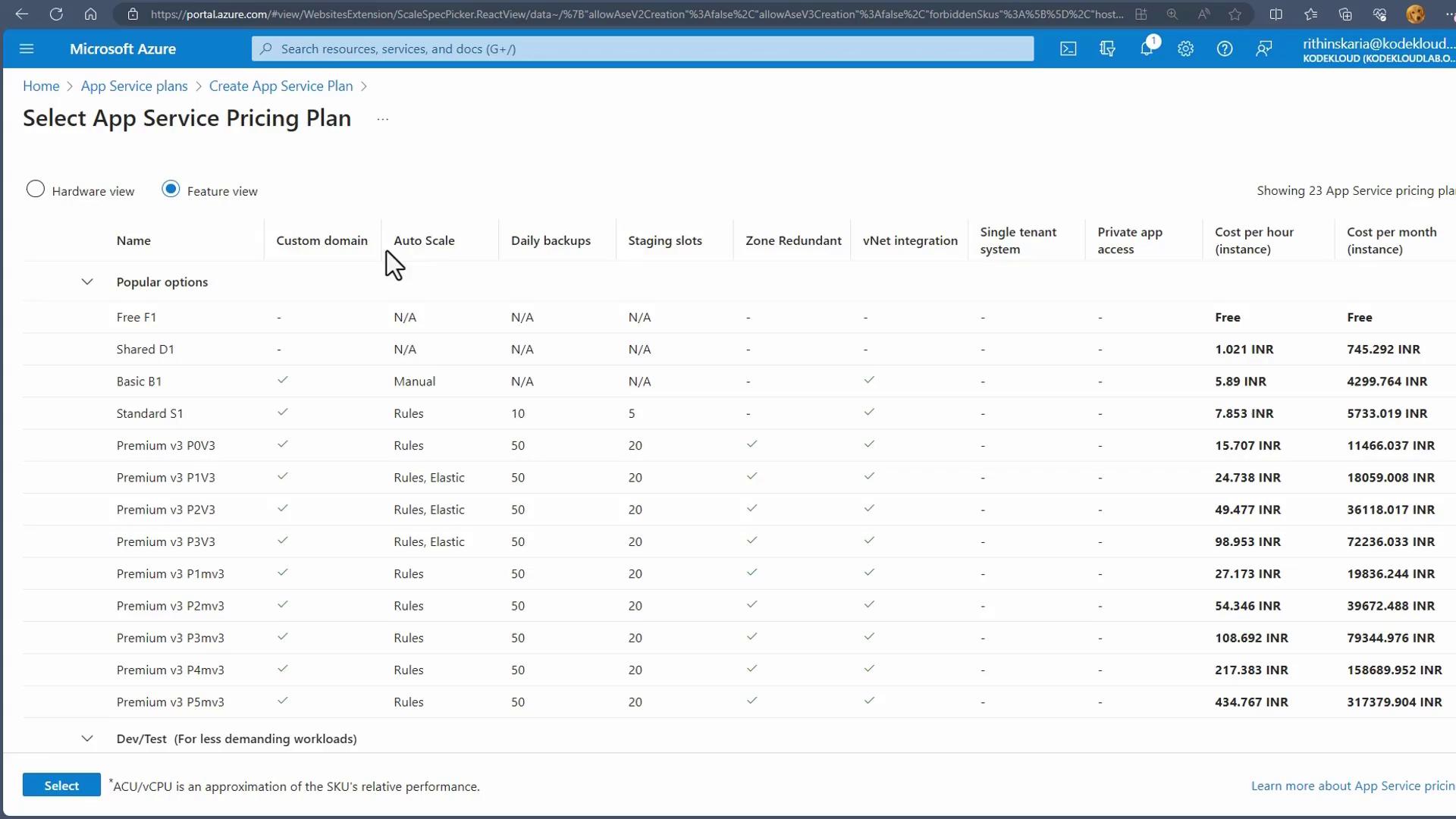Collapse the Popular options group
This screenshot has height=819, width=1456.
tap(87, 282)
